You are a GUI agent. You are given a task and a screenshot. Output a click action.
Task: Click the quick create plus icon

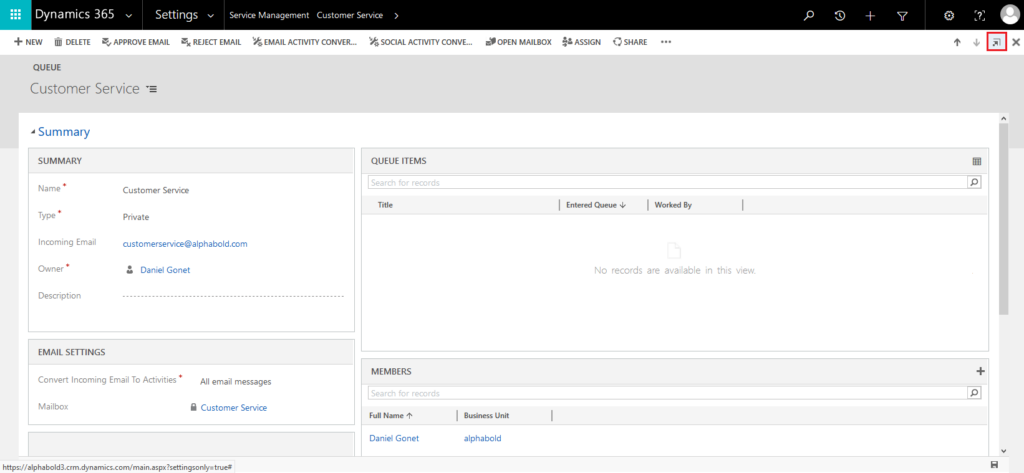tap(871, 16)
